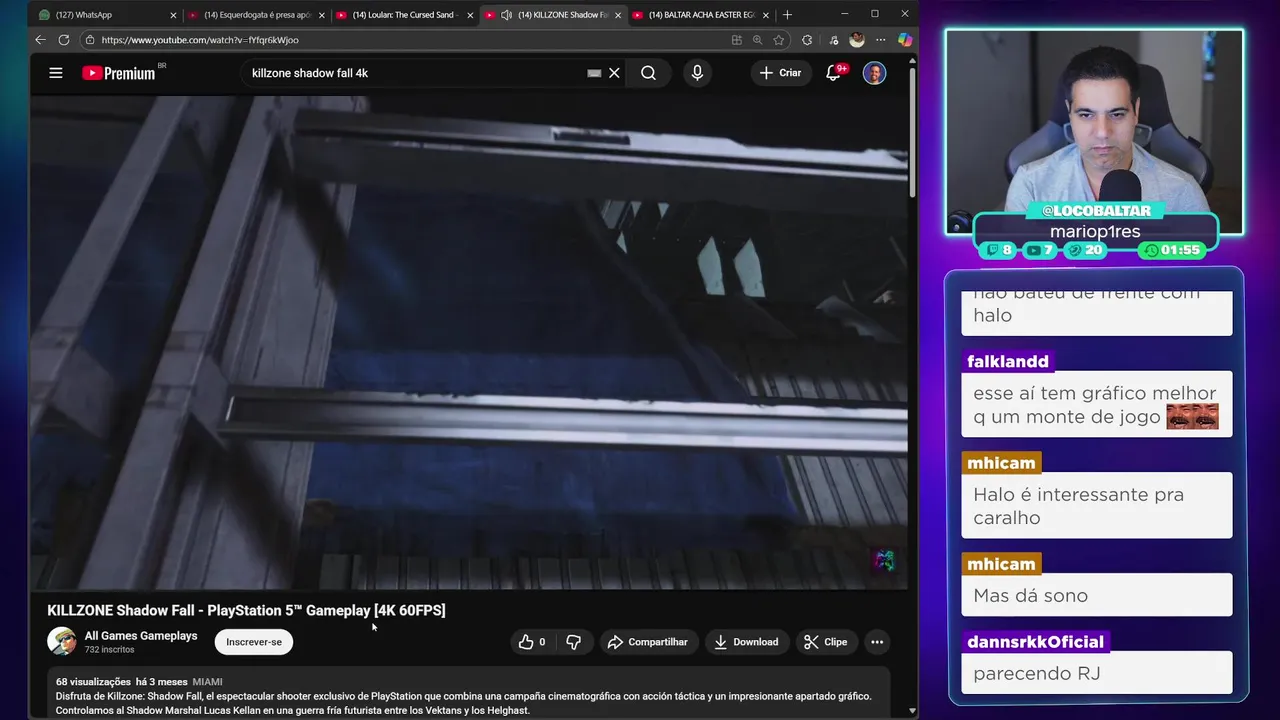Click the 'parecendo RJ' chat message
1280x720 pixels.
tap(1096, 673)
